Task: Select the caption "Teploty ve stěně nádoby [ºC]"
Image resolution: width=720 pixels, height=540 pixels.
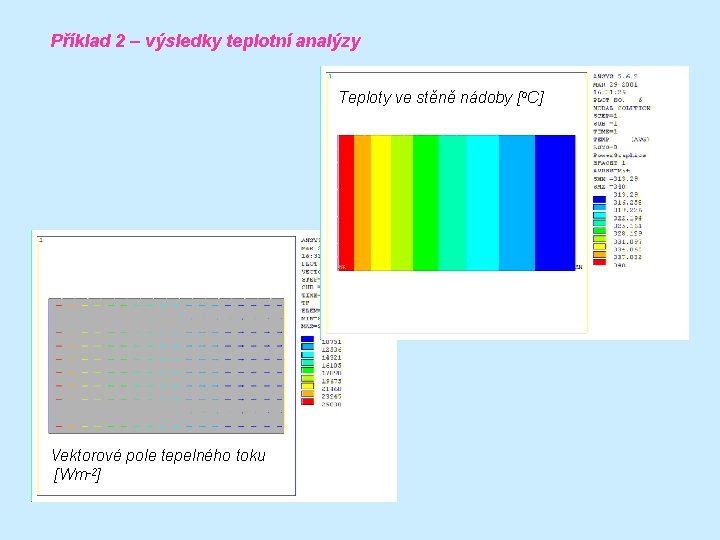Action: pos(441,98)
